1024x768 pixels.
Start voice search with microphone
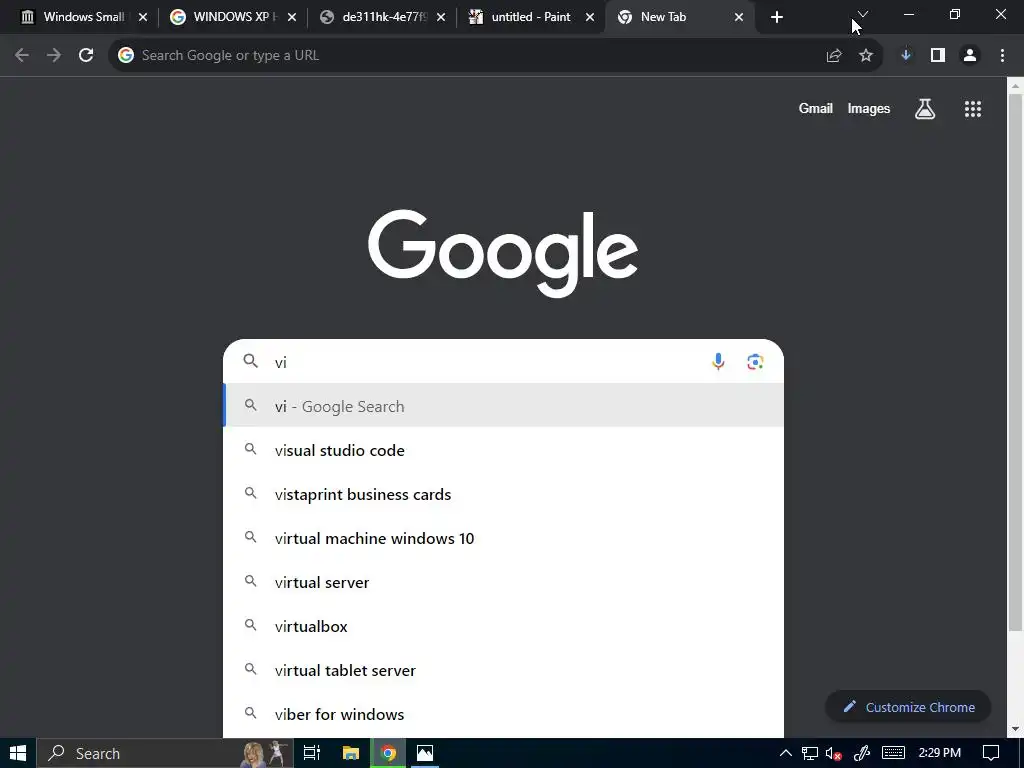[718, 361]
